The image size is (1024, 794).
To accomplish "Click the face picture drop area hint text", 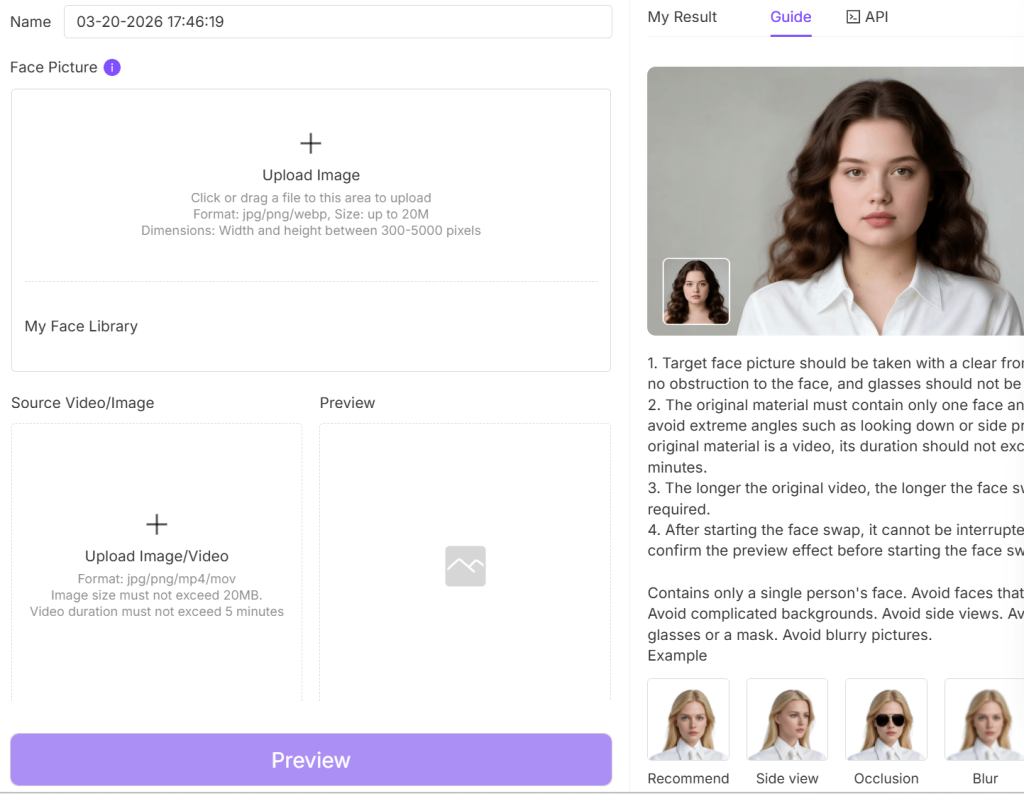I will (311, 214).
